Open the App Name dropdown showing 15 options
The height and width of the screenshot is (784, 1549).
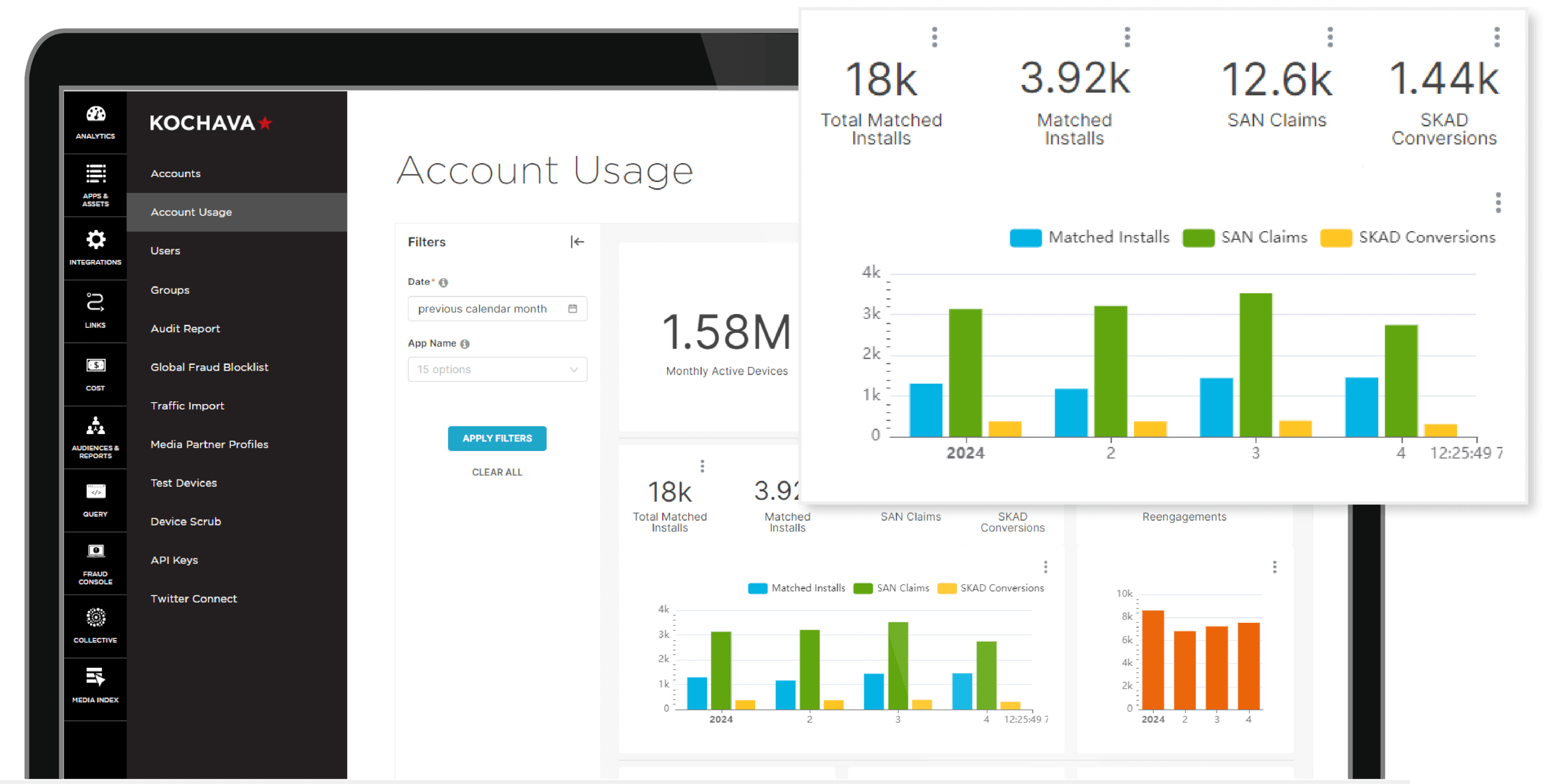coord(497,369)
